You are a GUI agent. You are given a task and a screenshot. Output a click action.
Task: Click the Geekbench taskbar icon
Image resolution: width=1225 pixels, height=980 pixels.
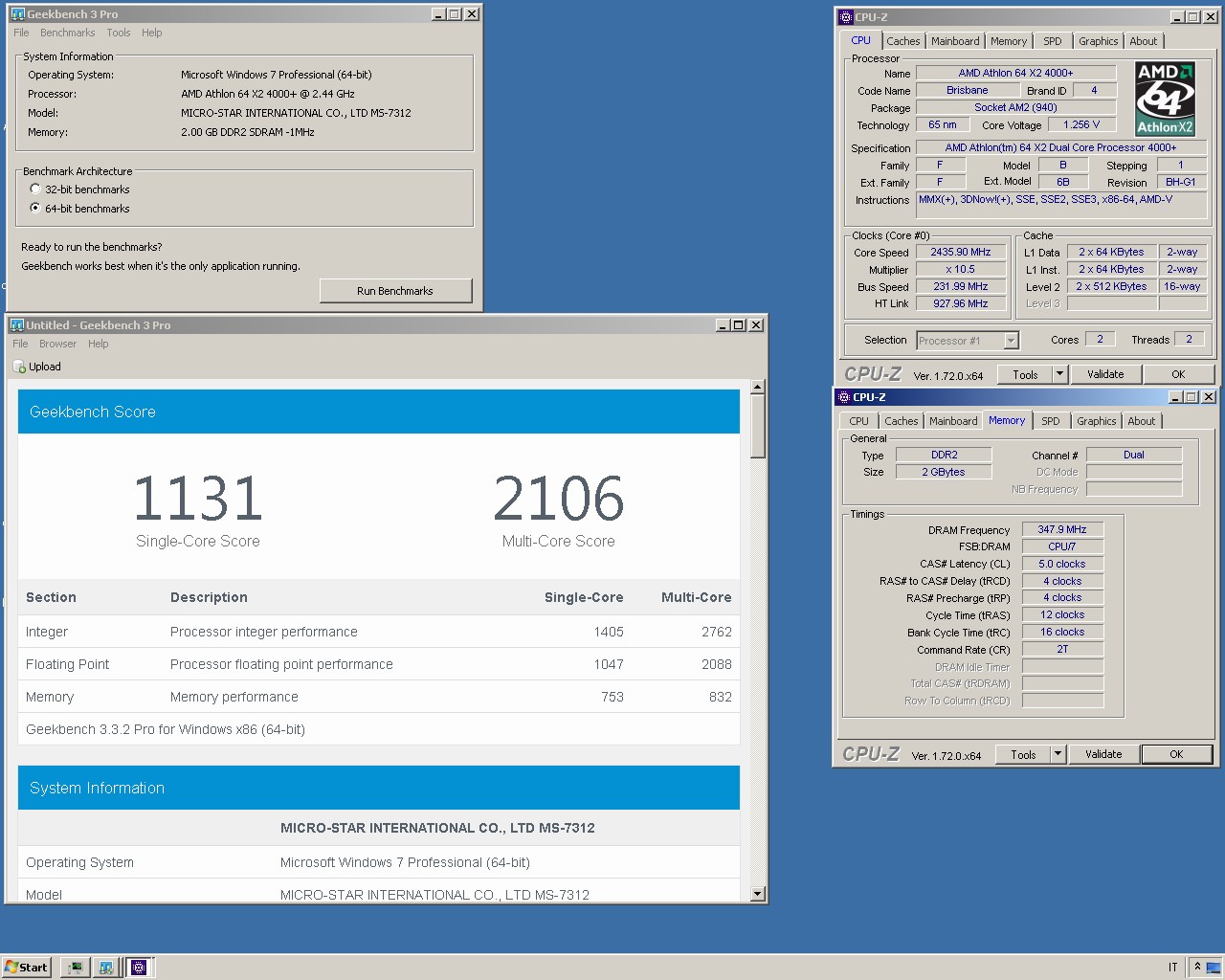point(106,967)
